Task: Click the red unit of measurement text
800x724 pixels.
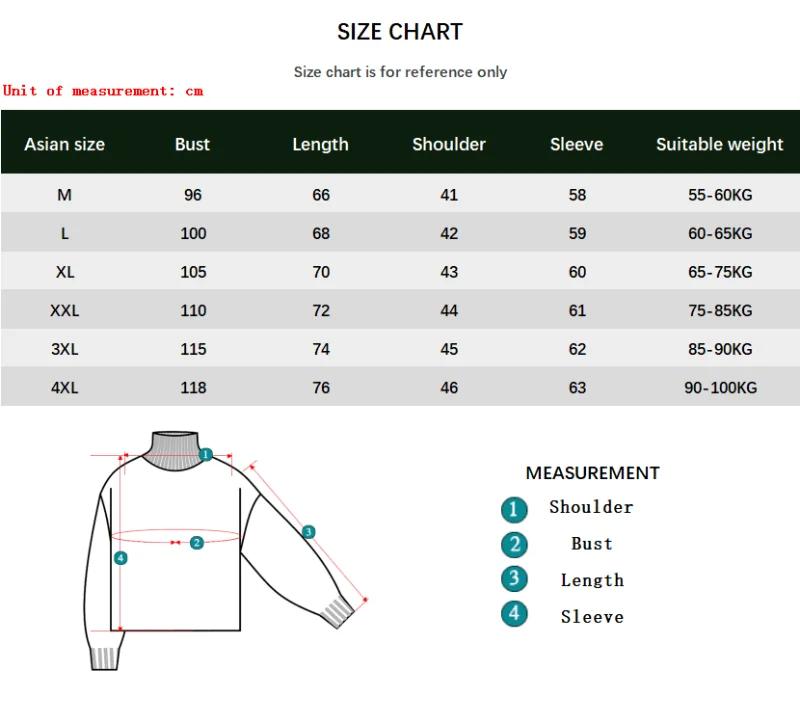Action: 103,91
